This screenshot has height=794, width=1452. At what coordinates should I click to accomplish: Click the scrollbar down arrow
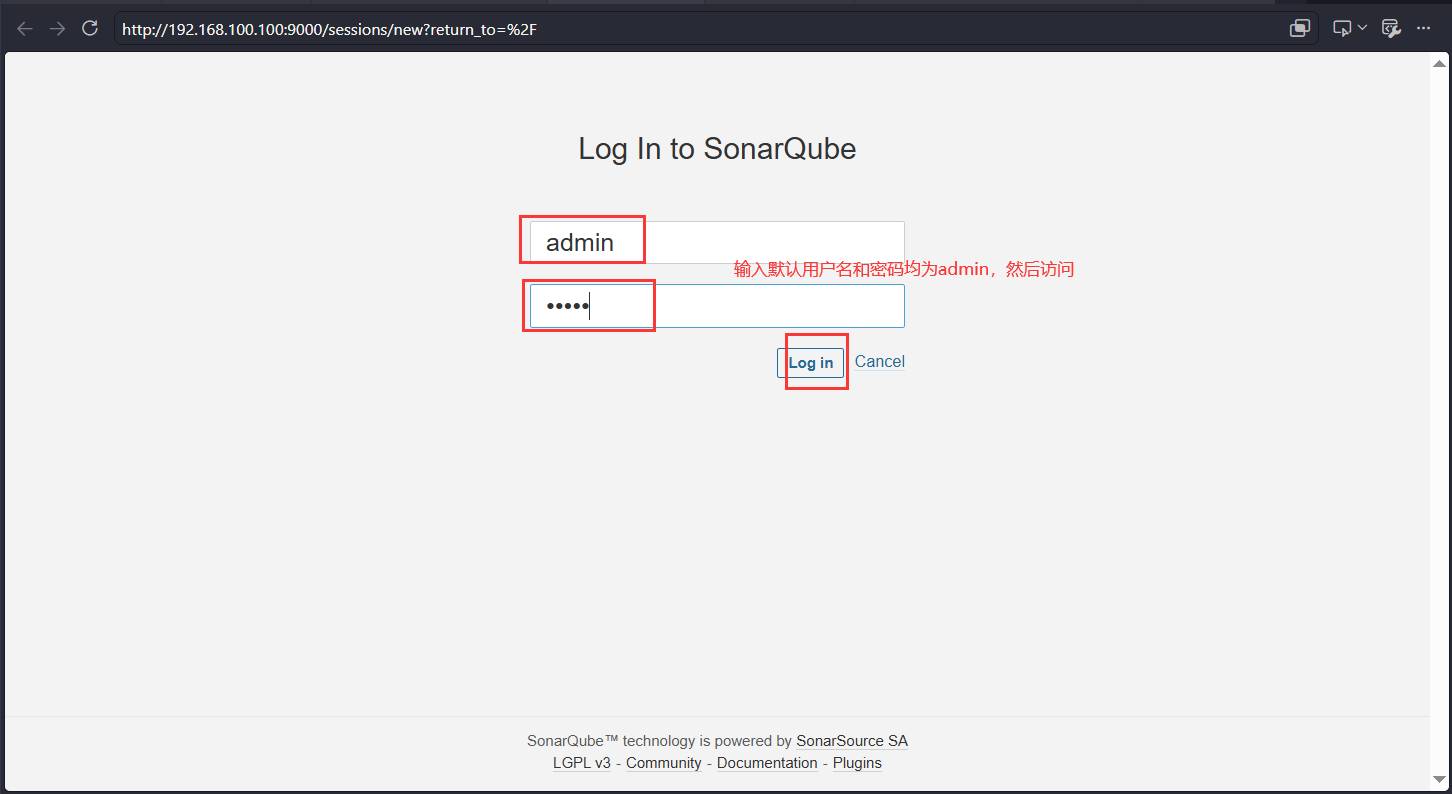click(1439, 779)
